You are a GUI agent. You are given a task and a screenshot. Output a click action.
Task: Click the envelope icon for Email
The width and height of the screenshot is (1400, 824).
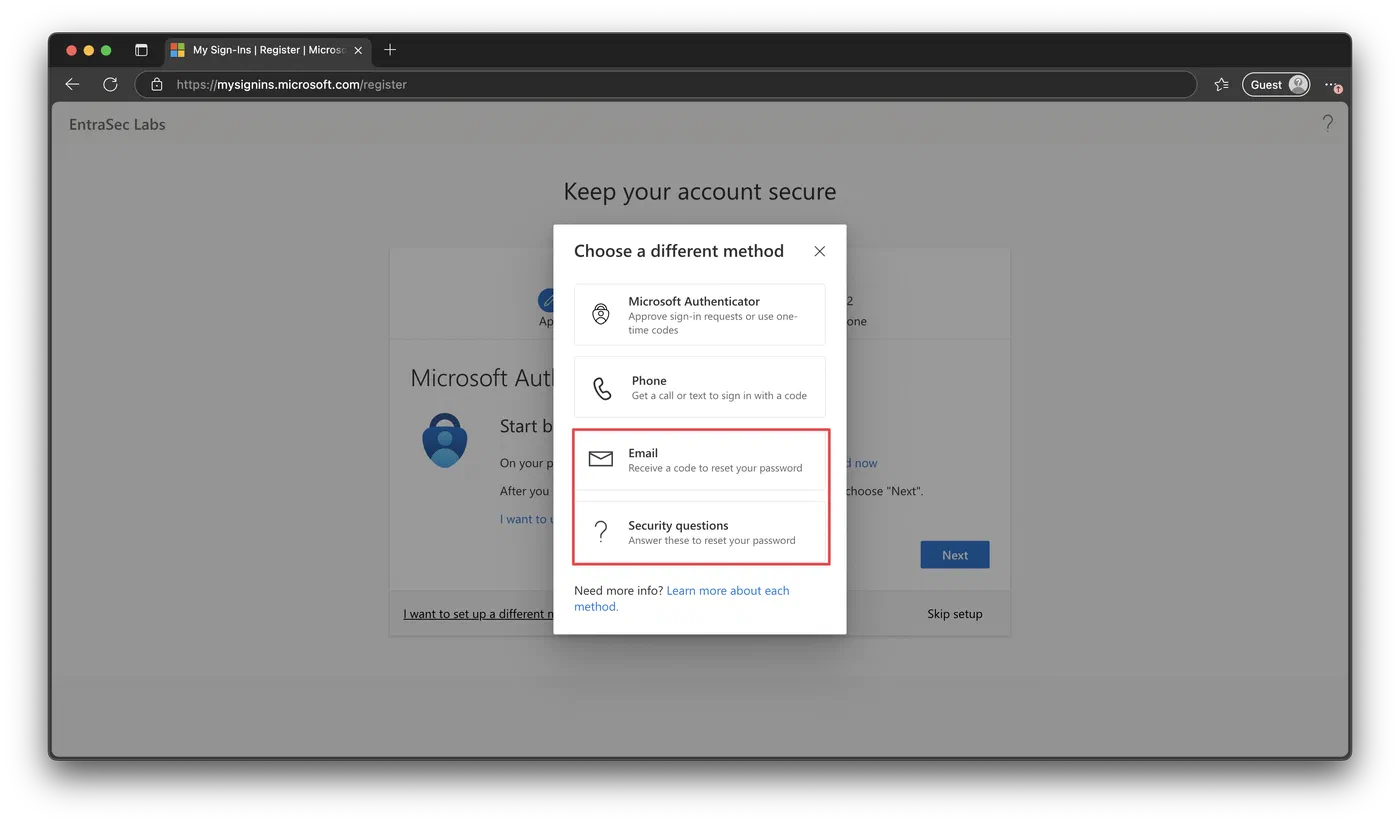601,459
